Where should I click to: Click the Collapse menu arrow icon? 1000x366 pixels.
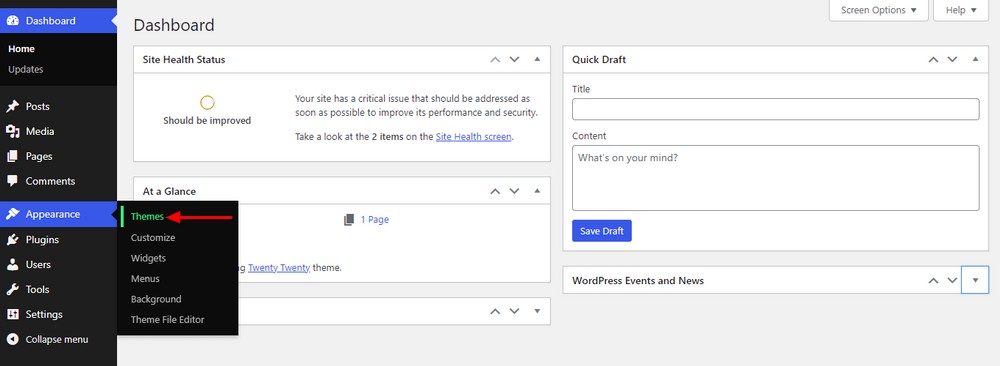pos(12,339)
